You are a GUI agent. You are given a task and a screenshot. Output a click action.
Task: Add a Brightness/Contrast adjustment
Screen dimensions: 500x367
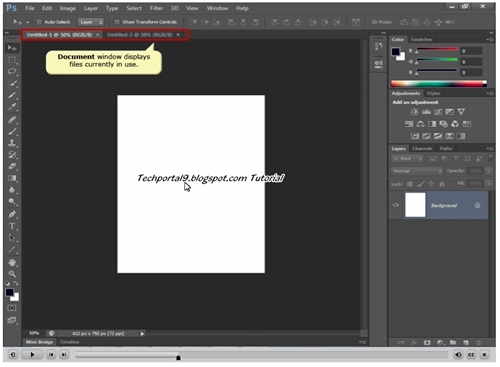(x=414, y=112)
